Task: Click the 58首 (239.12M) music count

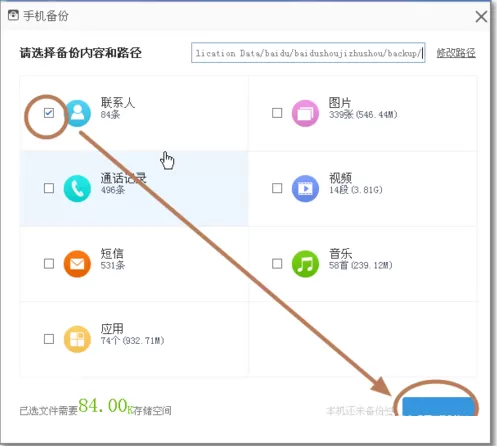Action: (x=361, y=265)
